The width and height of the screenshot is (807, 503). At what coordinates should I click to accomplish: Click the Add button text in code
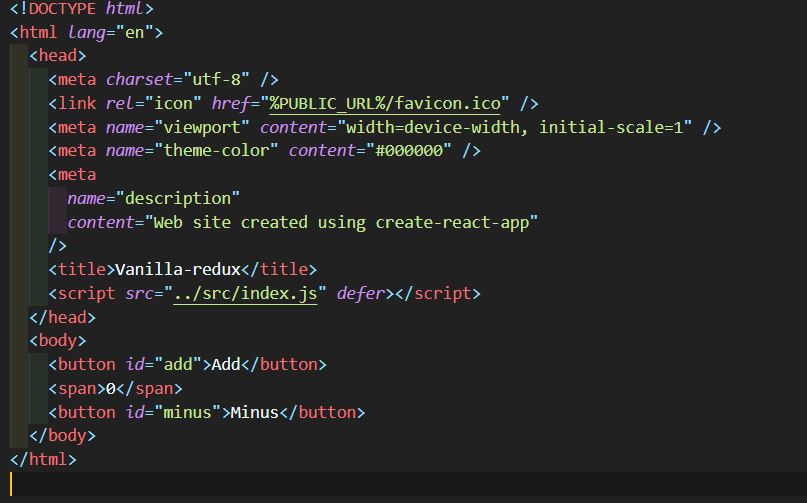226,365
